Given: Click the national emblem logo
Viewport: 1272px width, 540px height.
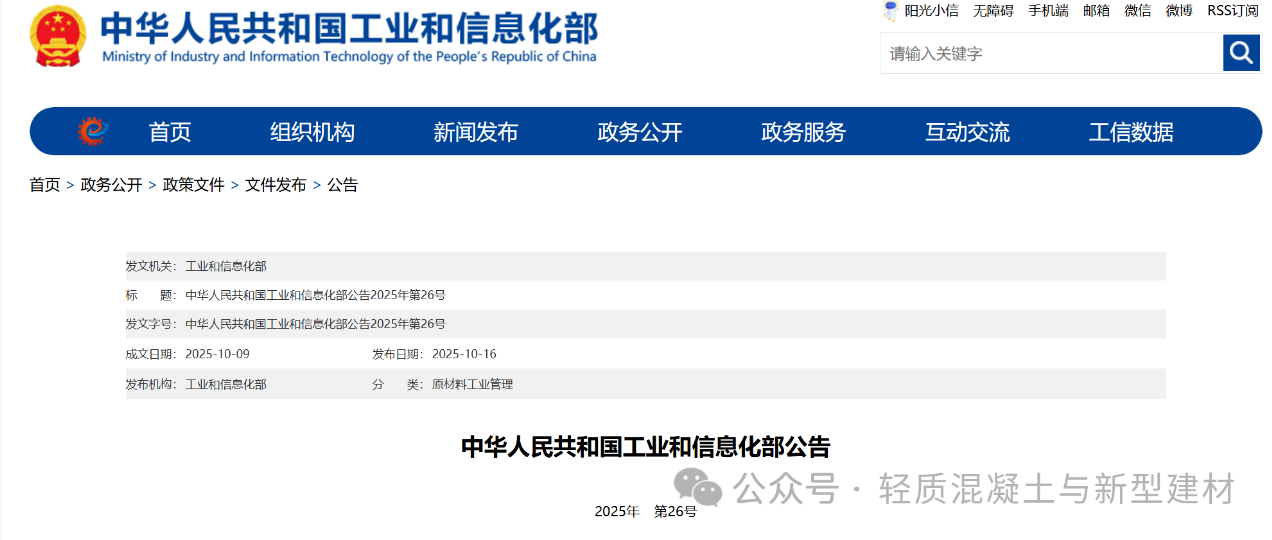Looking at the screenshot, I should point(58,36).
